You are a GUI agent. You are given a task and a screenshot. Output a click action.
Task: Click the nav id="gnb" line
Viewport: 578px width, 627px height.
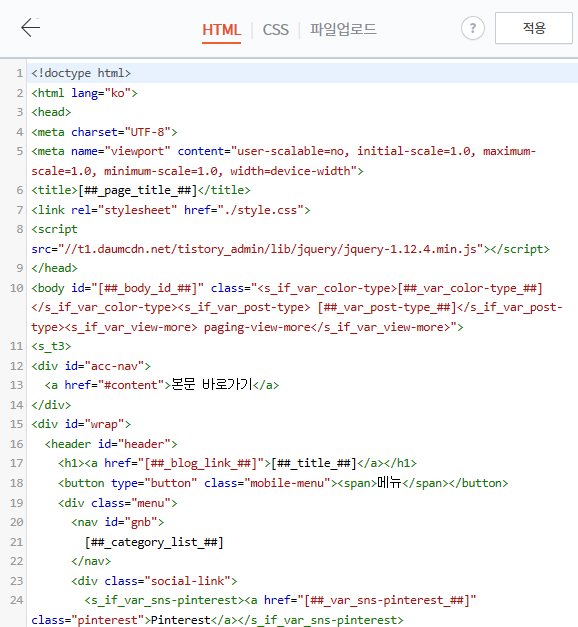point(118,522)
